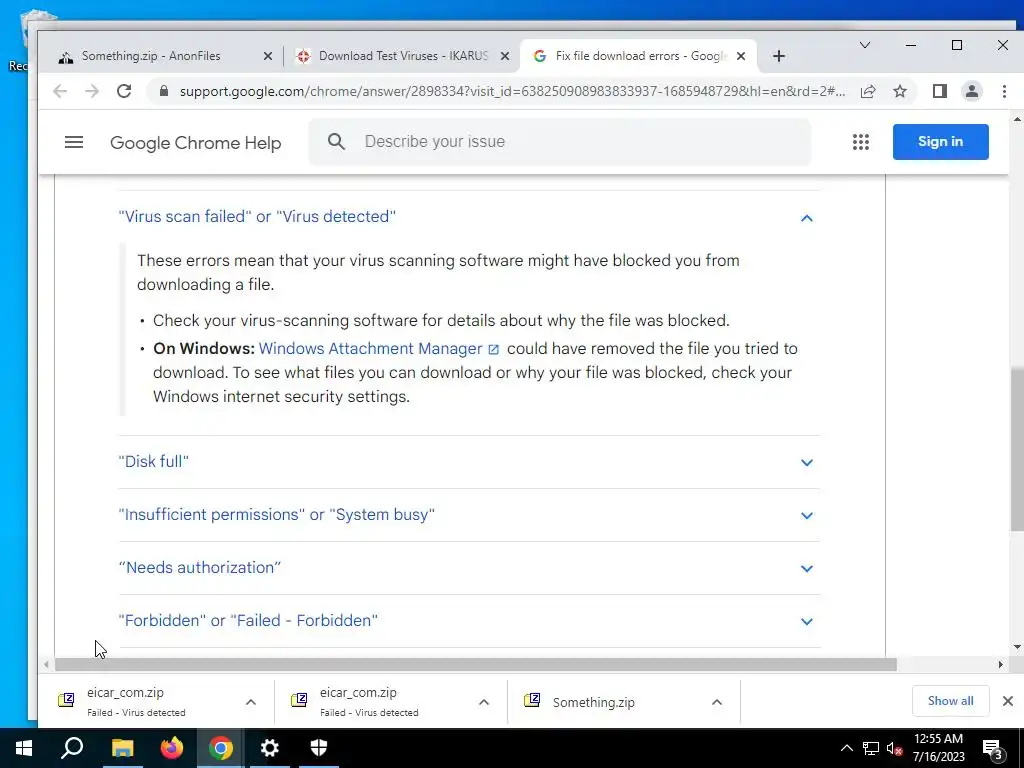Open options arrow for Something.zip download
Screen dimensions: 1024x768
click(716, 702)
